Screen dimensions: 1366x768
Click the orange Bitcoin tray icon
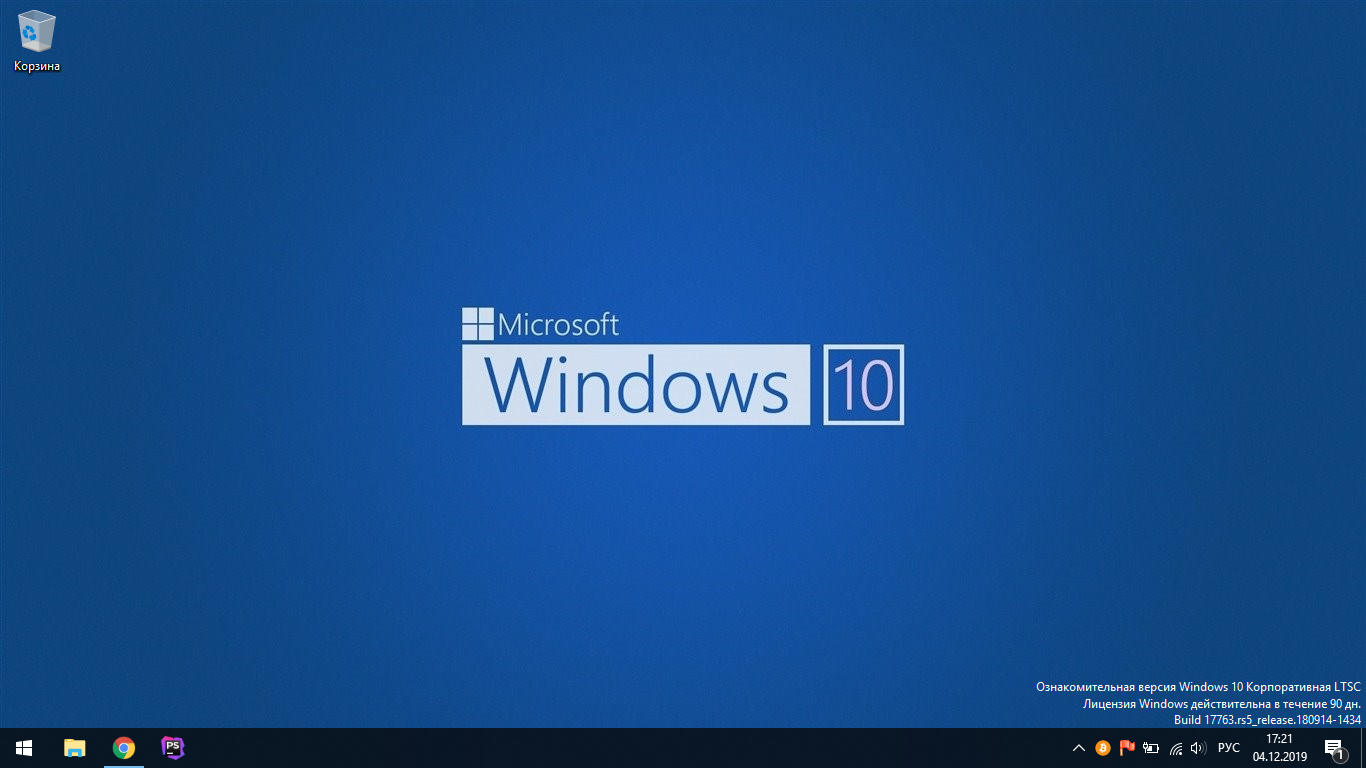click(1103, 748)
